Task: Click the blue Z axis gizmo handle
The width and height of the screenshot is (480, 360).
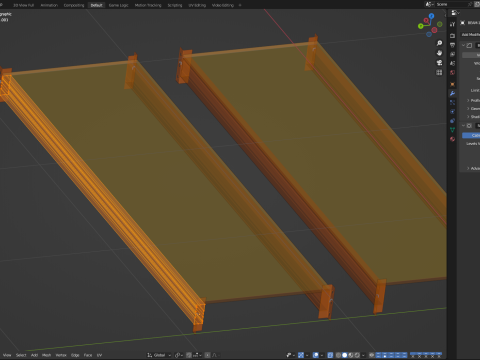Action: tap(431, 16)
